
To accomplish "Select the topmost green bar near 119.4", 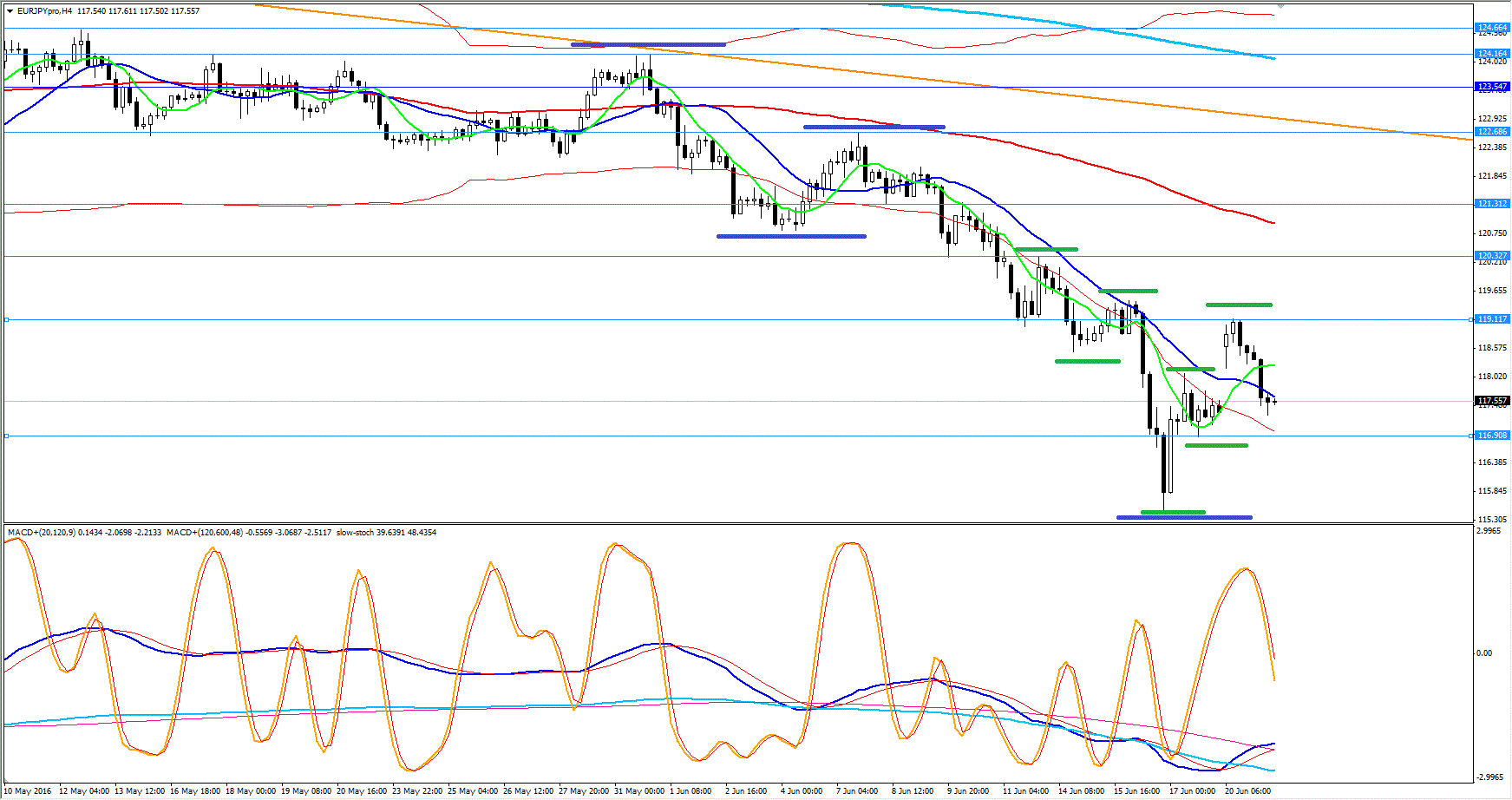I will 1239,305.
